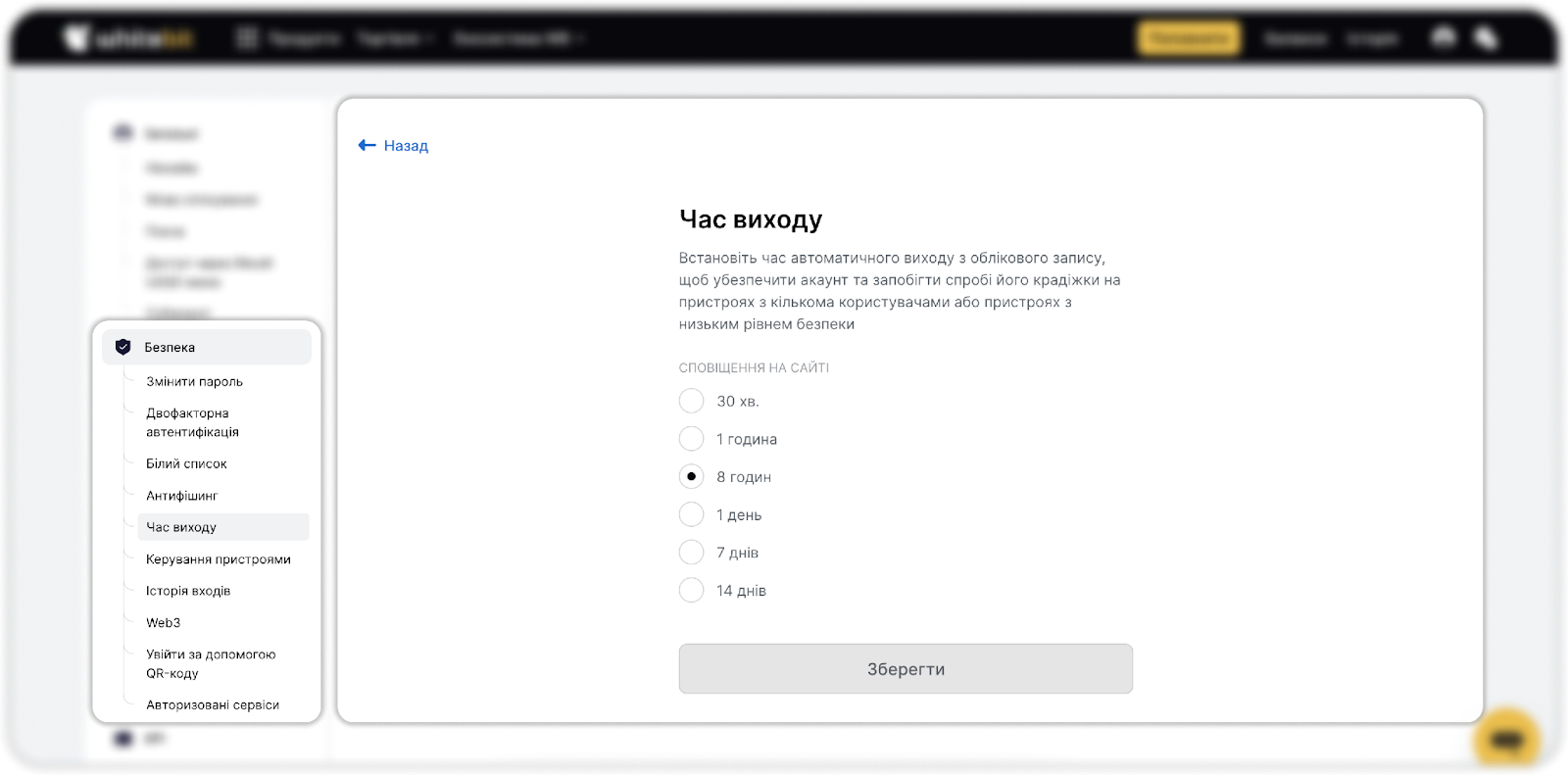Go to Керування пристроями
Screen dimensions: 1568x775
pos(218,559)
